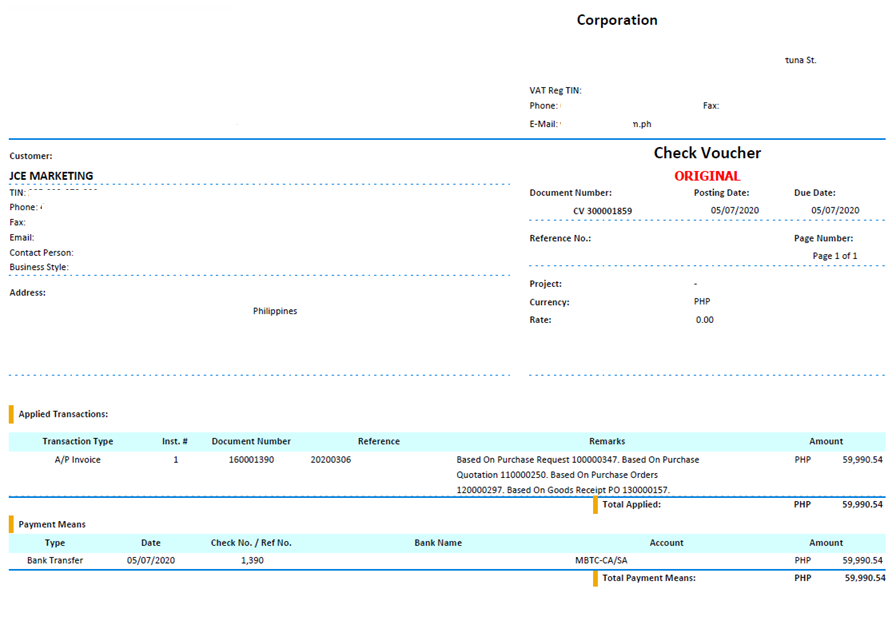Screen dimensions: 892x626
Task: Click the Payment Means section heading
Action: tap(52, 525)
